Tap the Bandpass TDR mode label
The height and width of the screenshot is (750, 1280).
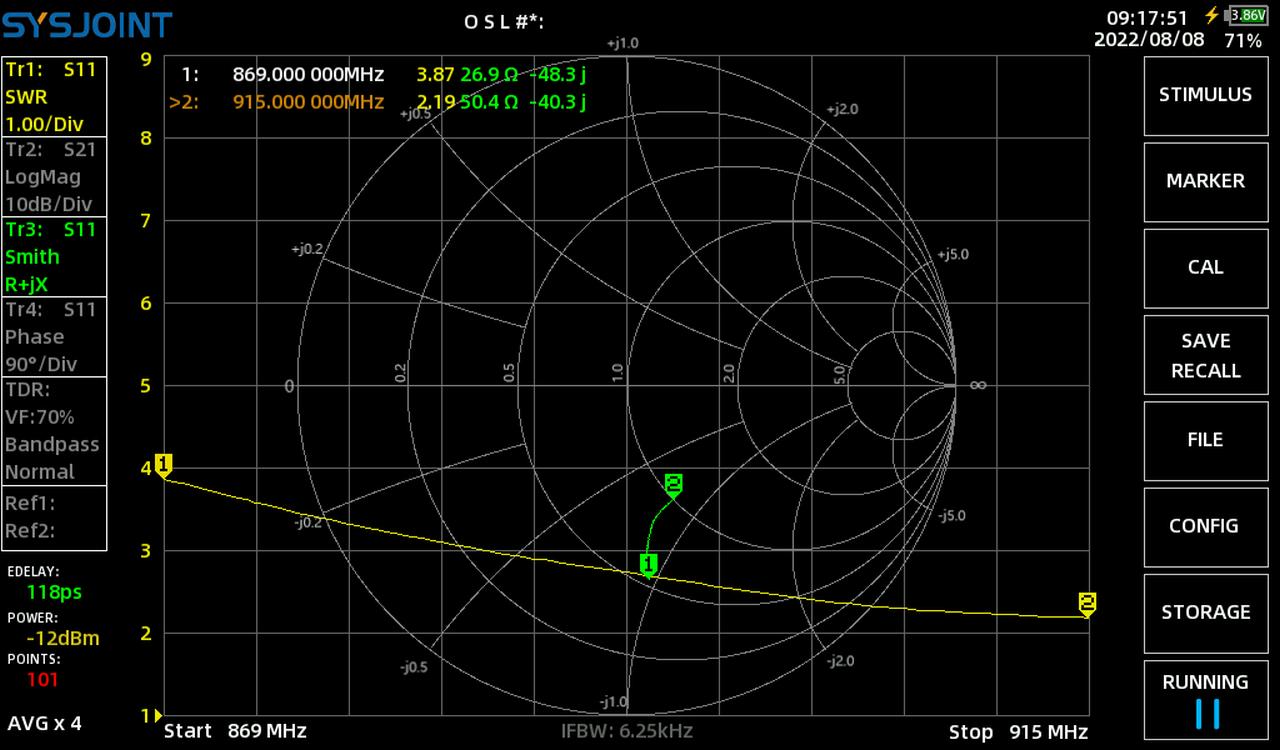[52, 444]
